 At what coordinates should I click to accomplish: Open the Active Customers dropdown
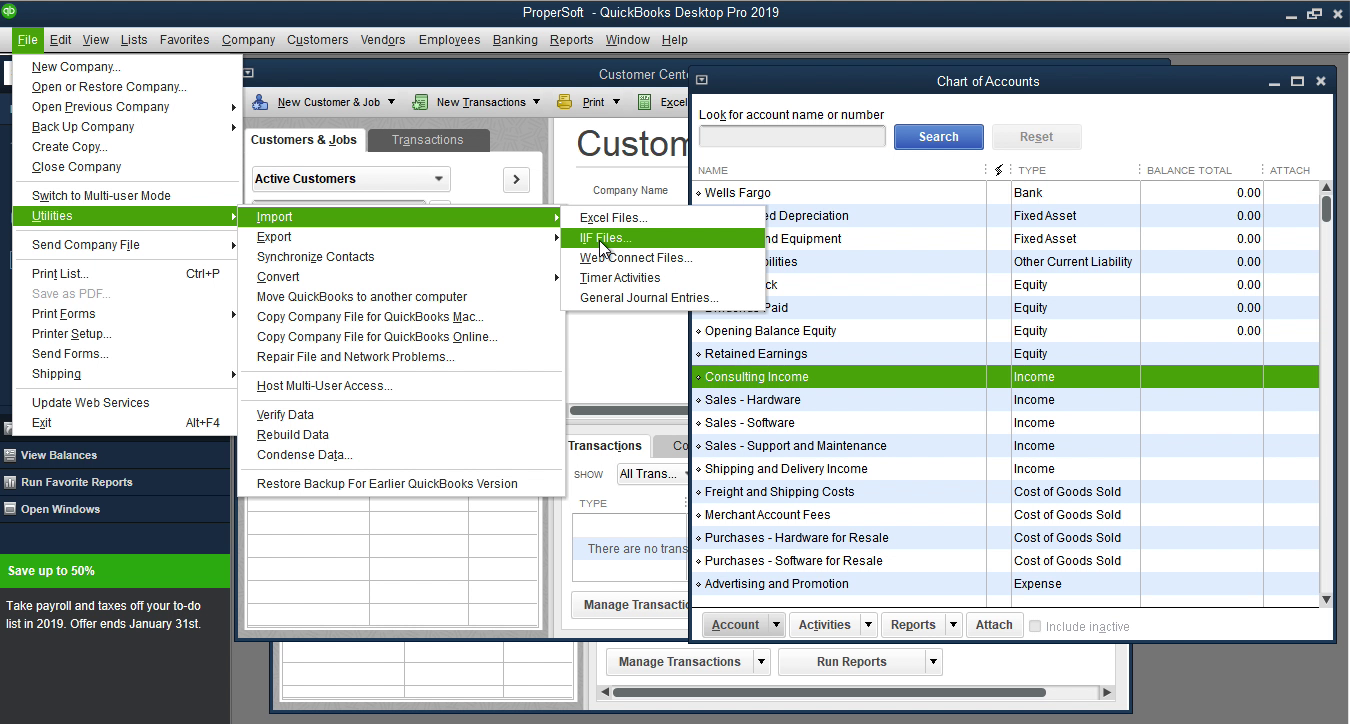tap(351, 179)
